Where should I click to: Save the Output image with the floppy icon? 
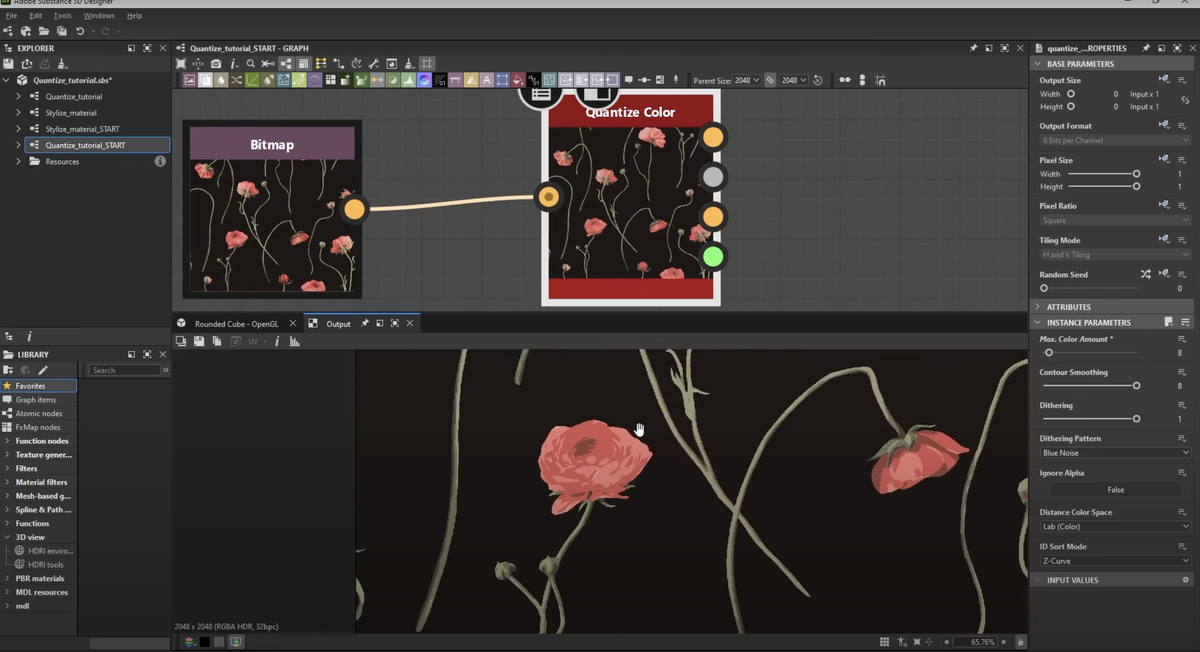(199, 340)
